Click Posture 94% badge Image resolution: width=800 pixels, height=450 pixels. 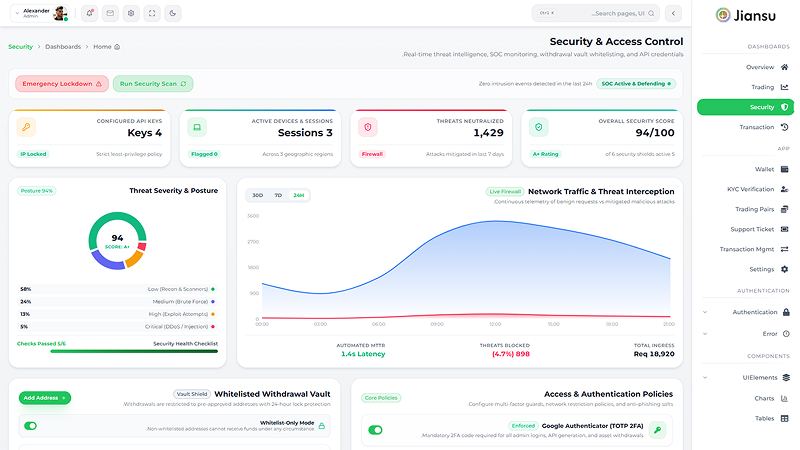click(37, 191)
